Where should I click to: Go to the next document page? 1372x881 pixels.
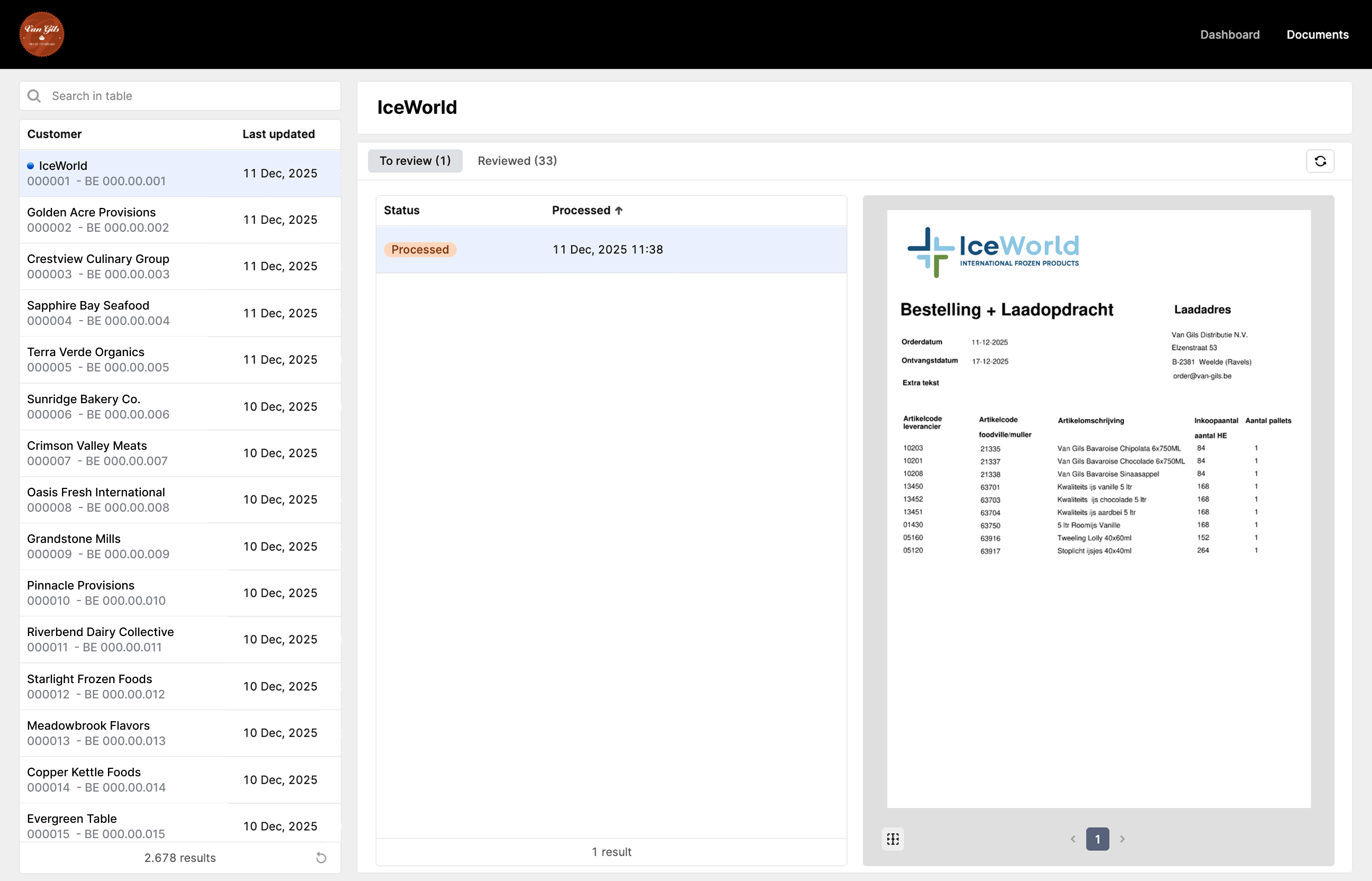pos(1122,839)
